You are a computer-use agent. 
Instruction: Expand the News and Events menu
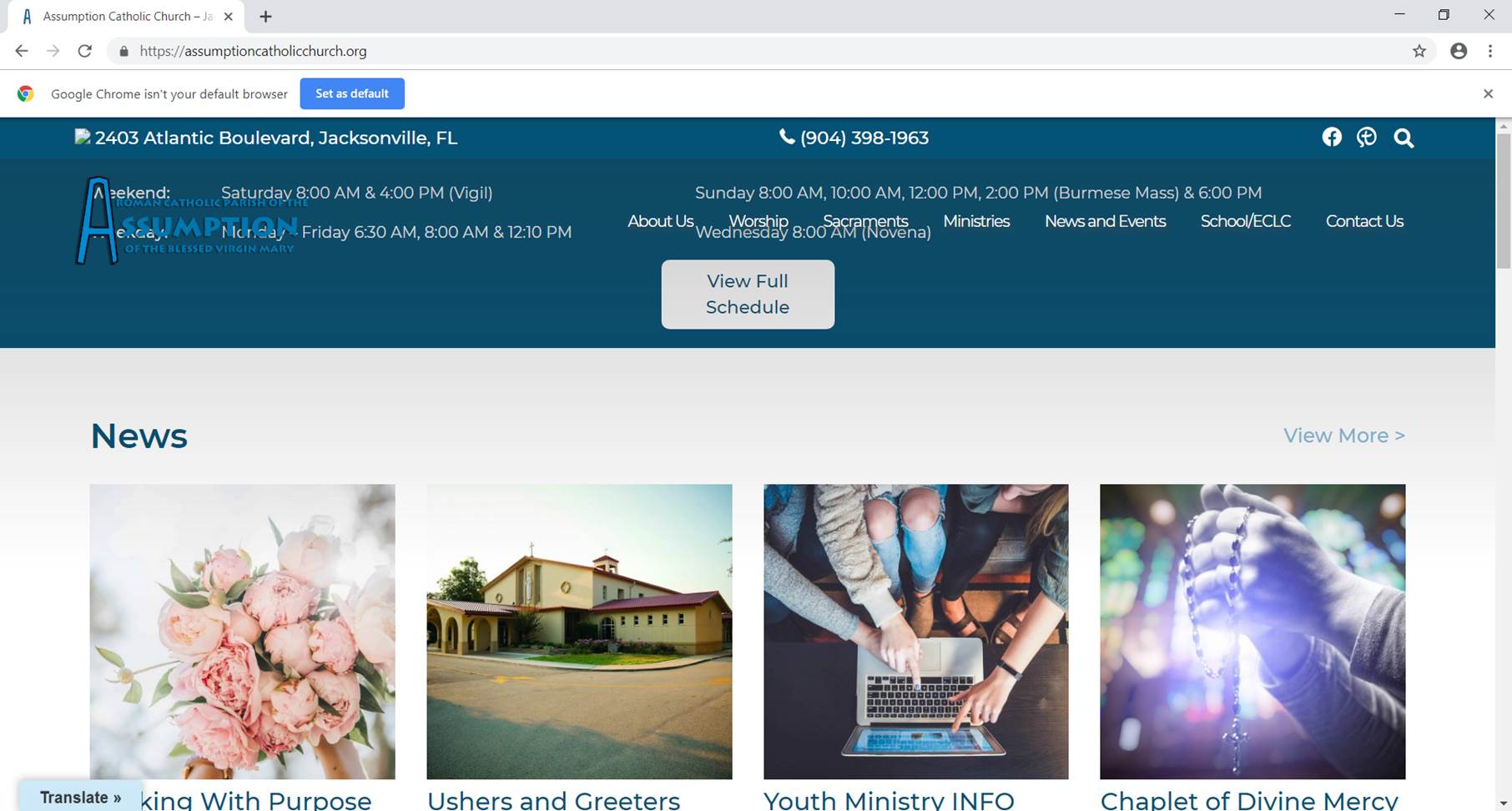pos(1105,221)
